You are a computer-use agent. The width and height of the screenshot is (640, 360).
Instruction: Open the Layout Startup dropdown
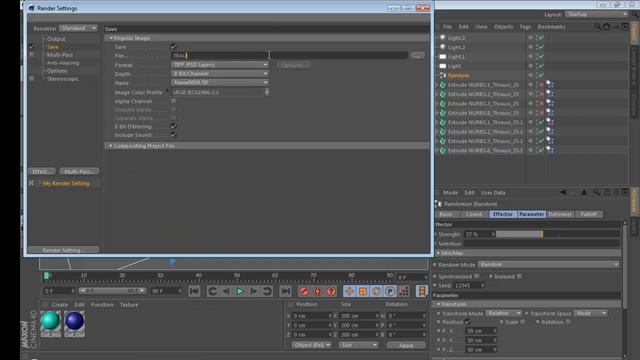pyautogui.click(x=596, y=14)
